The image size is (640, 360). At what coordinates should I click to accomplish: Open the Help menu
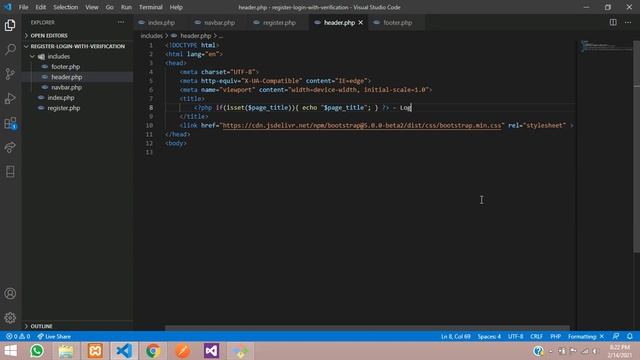[176, 7]
